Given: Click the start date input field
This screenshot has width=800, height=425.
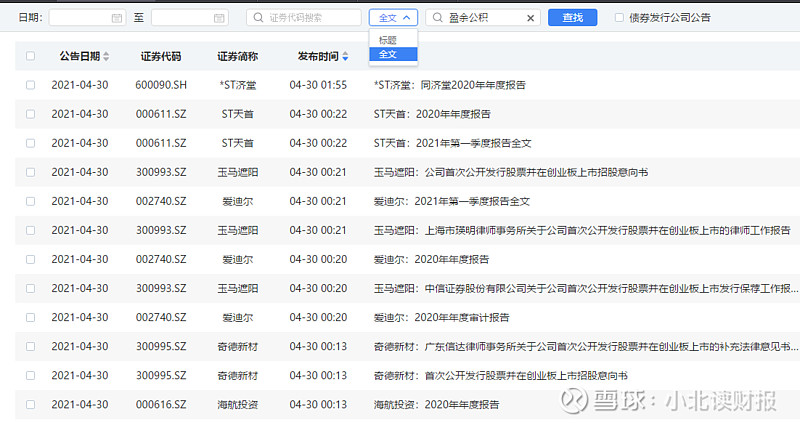Looking at the screenshot, I should (80, 18).
